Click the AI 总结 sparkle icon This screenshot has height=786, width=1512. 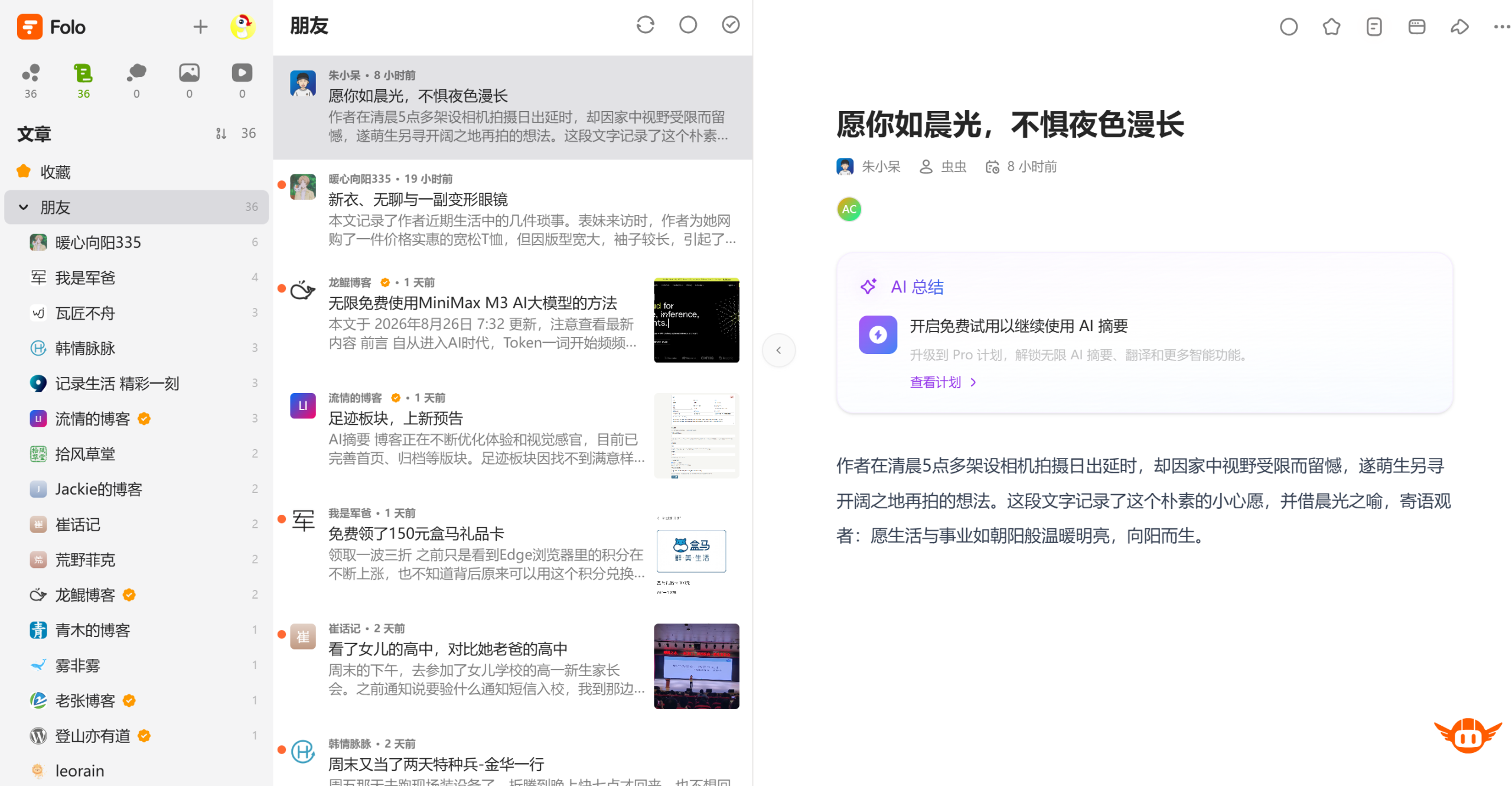(x=867, y=287)
